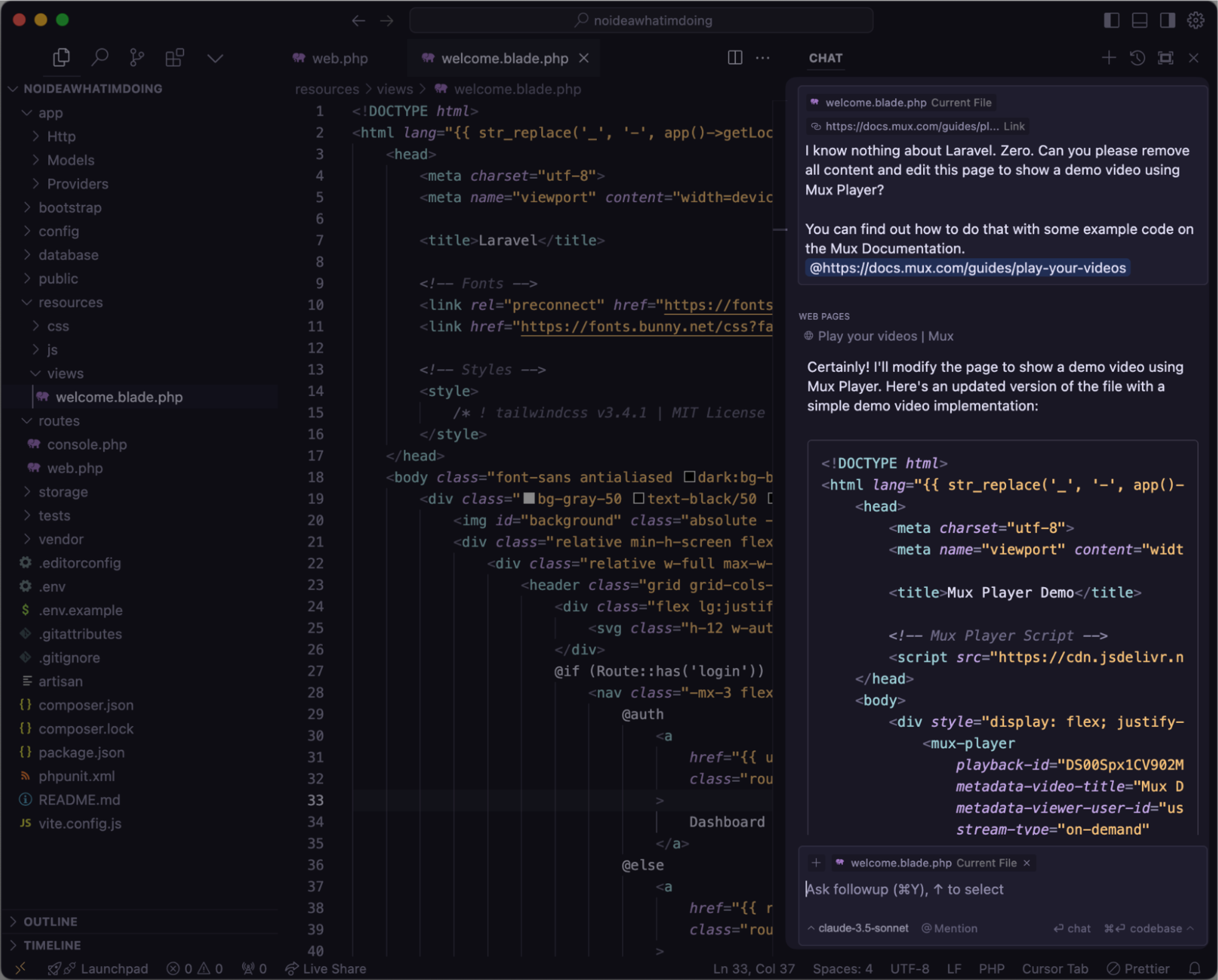Toggle the primary sidebar layout icon
Viewport: 1218px width, 980px height.
(x=1111, y=20)
